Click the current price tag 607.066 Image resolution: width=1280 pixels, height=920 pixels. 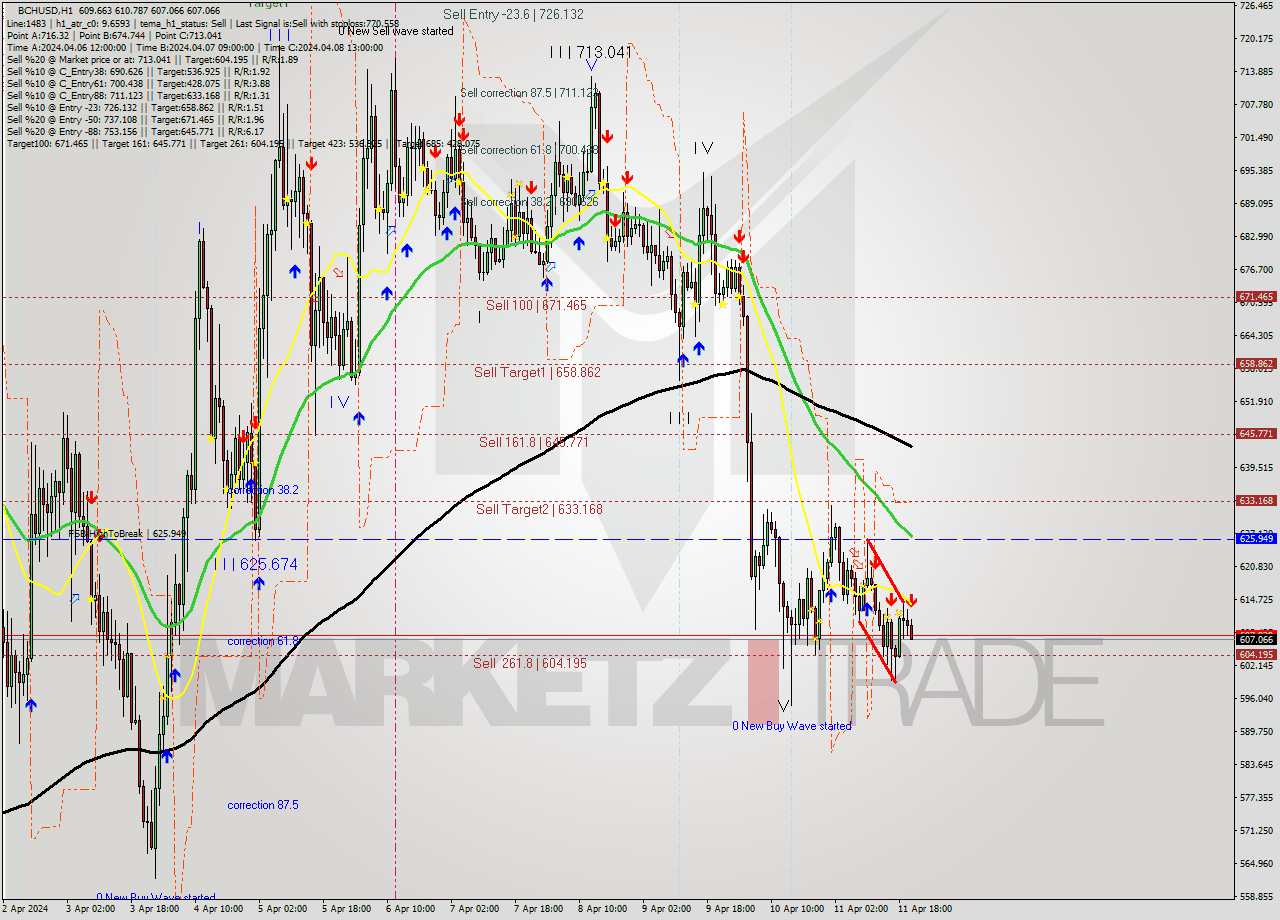tap(1256, 639)
